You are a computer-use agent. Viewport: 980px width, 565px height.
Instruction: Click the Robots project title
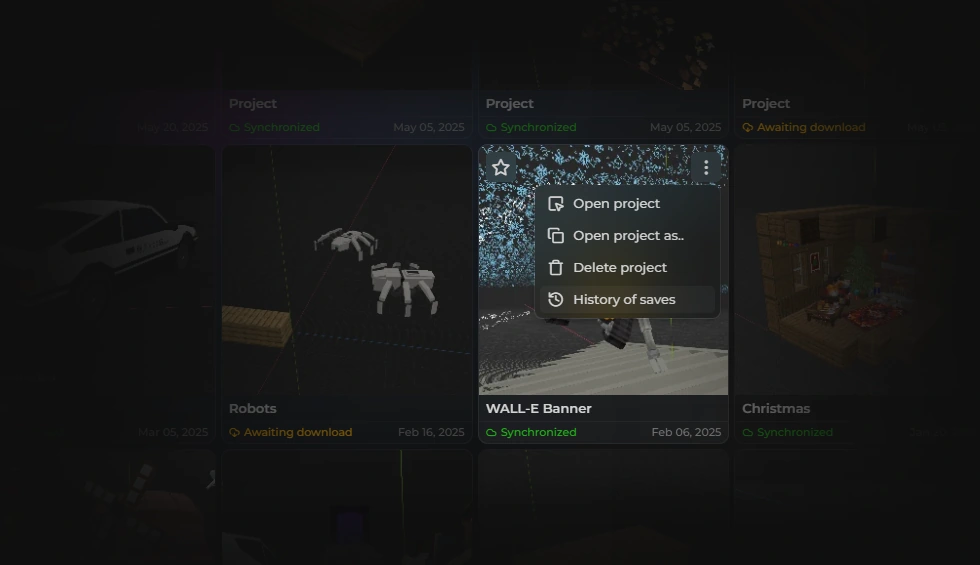(x=252, y=409)
